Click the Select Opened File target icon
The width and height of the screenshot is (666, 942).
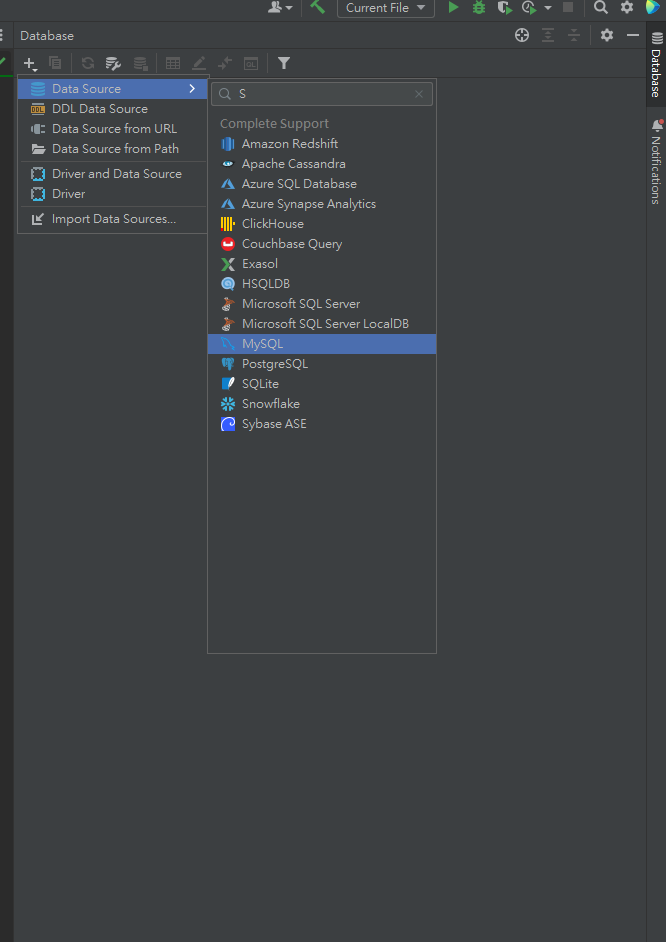pyautogui.click(x=522, y=35)
